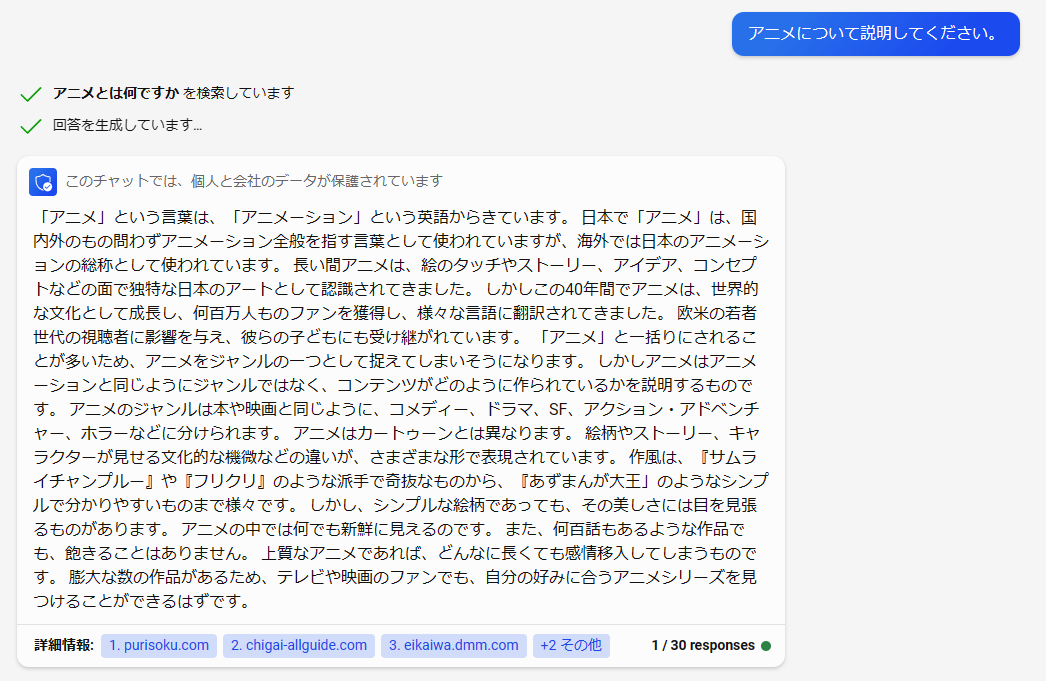The height and width of the screenshot is (681, 1046).
Task: Click the search status text アニメとは何ですか を検索しています
Action: coord(173,93)
